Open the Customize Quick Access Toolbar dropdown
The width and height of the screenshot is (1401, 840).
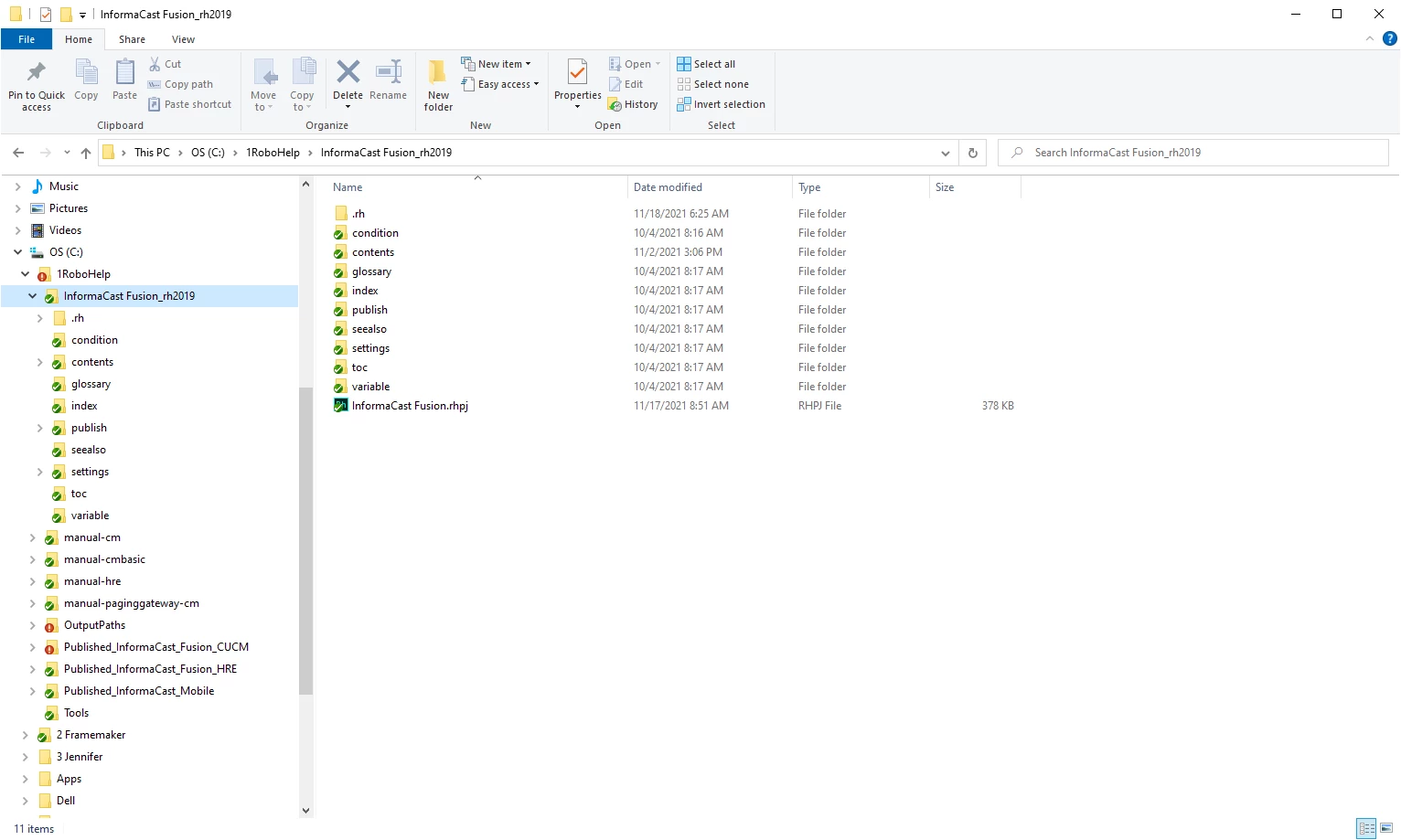(x=82, y=15)
